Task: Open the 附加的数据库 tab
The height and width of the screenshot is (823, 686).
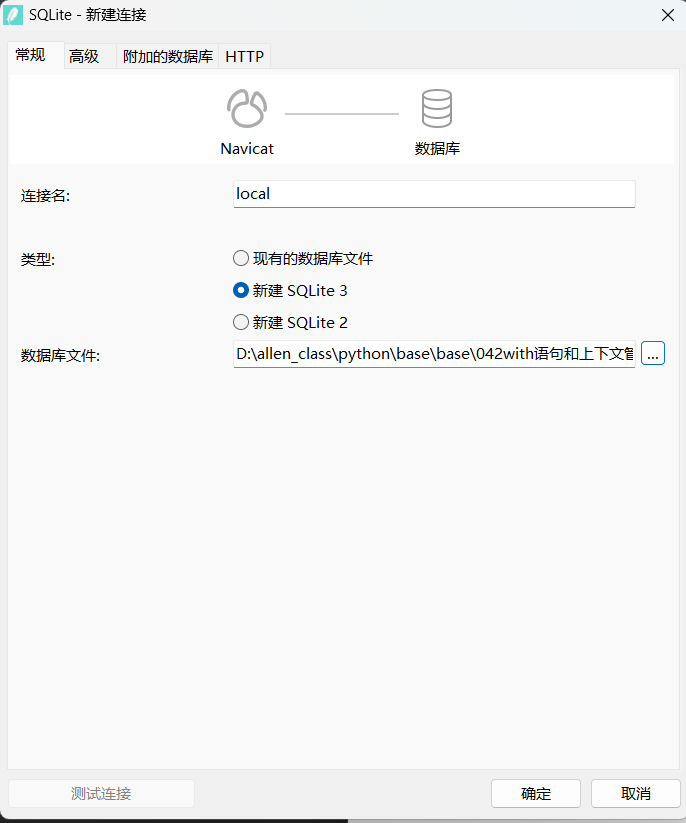Action: [x=167, y=56]
